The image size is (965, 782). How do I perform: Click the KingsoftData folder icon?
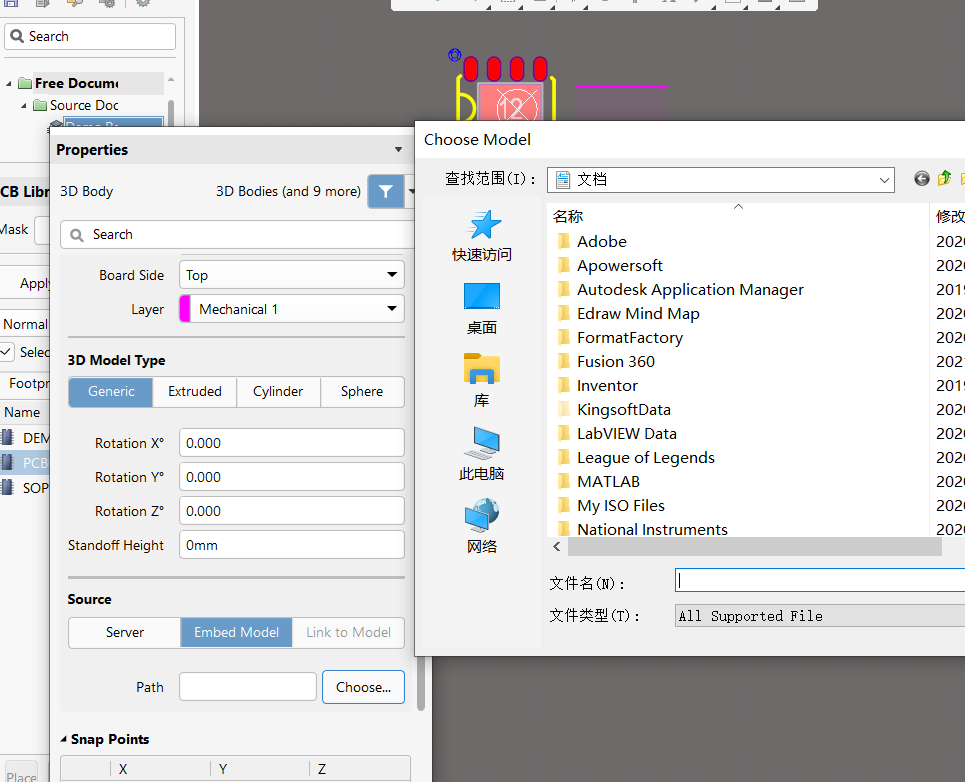tap(564, 409)
